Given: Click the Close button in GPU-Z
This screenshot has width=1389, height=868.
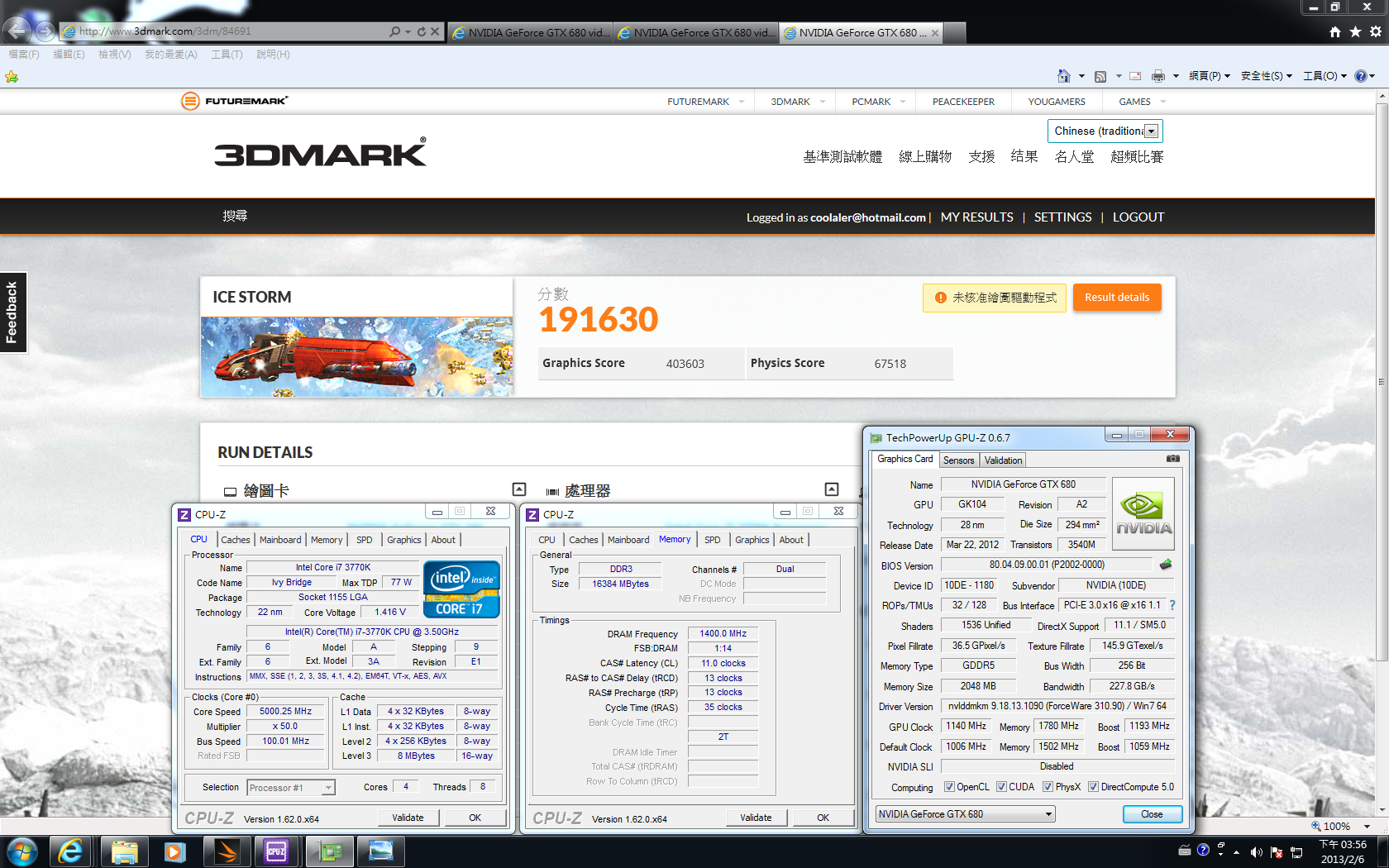Looking at the screenshot, I should [1152, 814].
